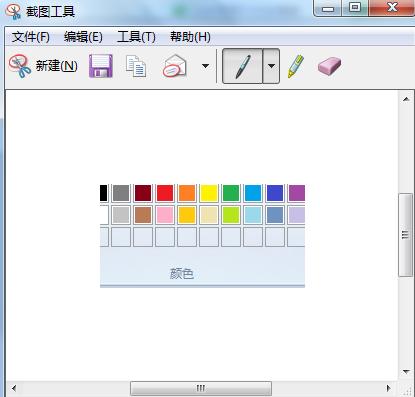Open the 文件(F) menu

[31, 37]
